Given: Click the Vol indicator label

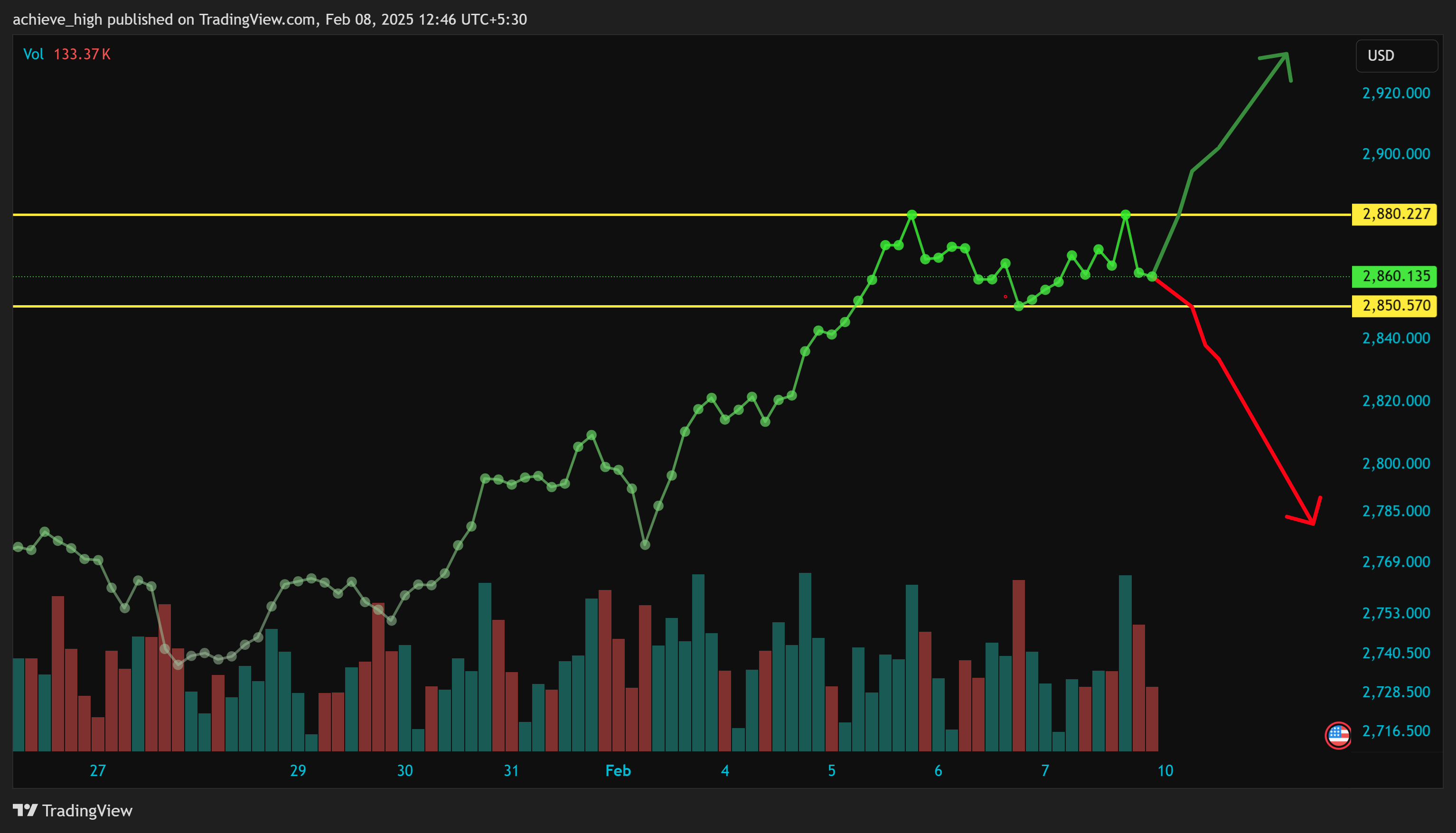Looking at the screenshot, I should (x=33, y=55).
